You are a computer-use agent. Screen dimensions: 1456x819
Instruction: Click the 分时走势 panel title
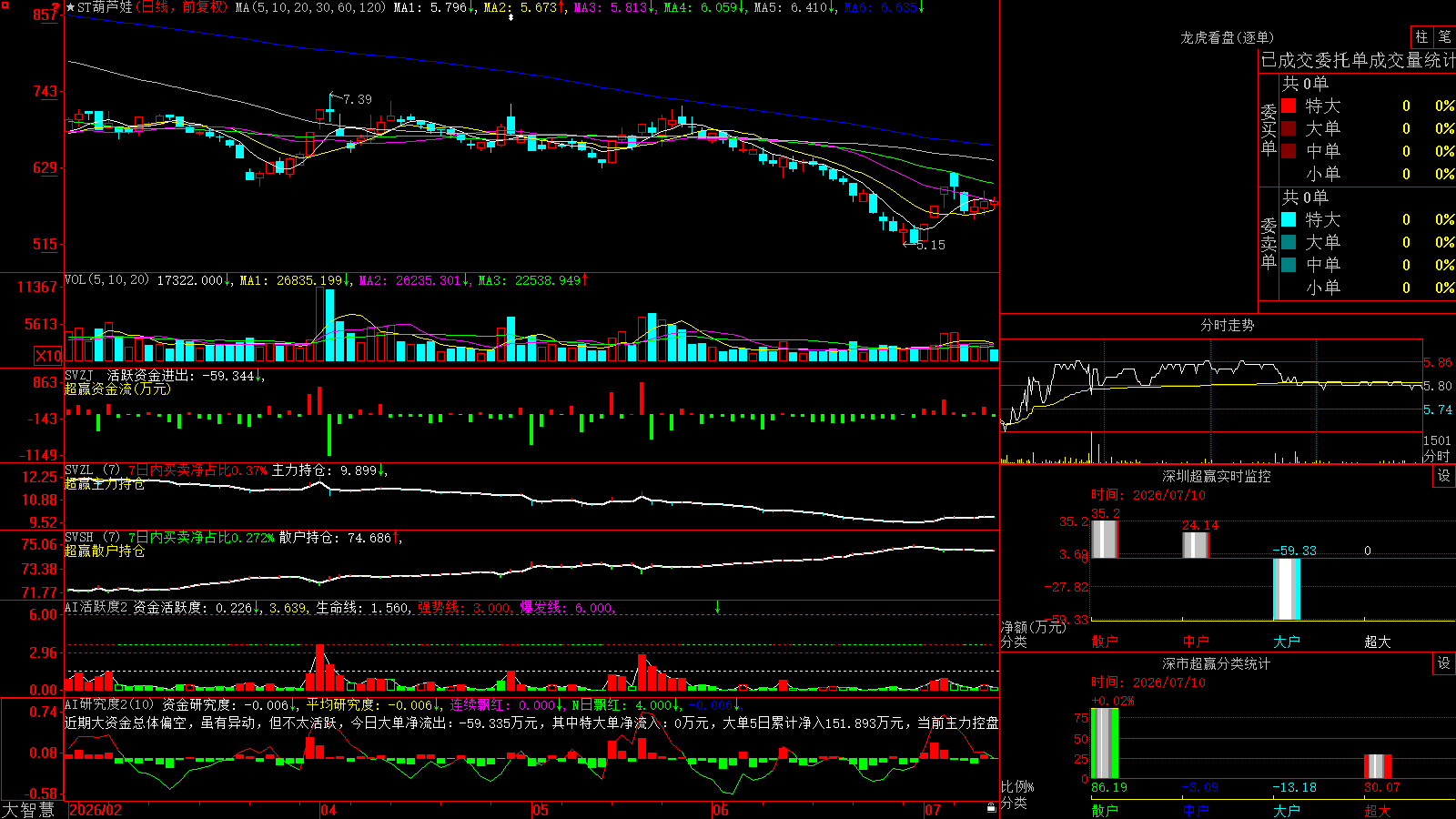tap(1228, 325)
